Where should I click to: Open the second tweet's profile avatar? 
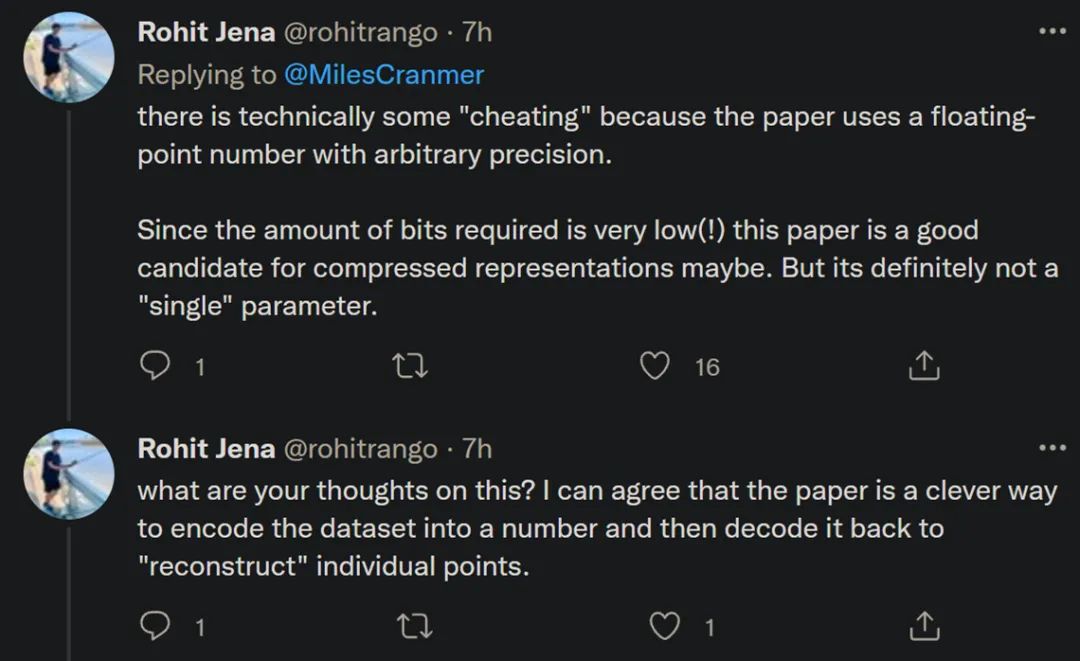pos(68,474)
